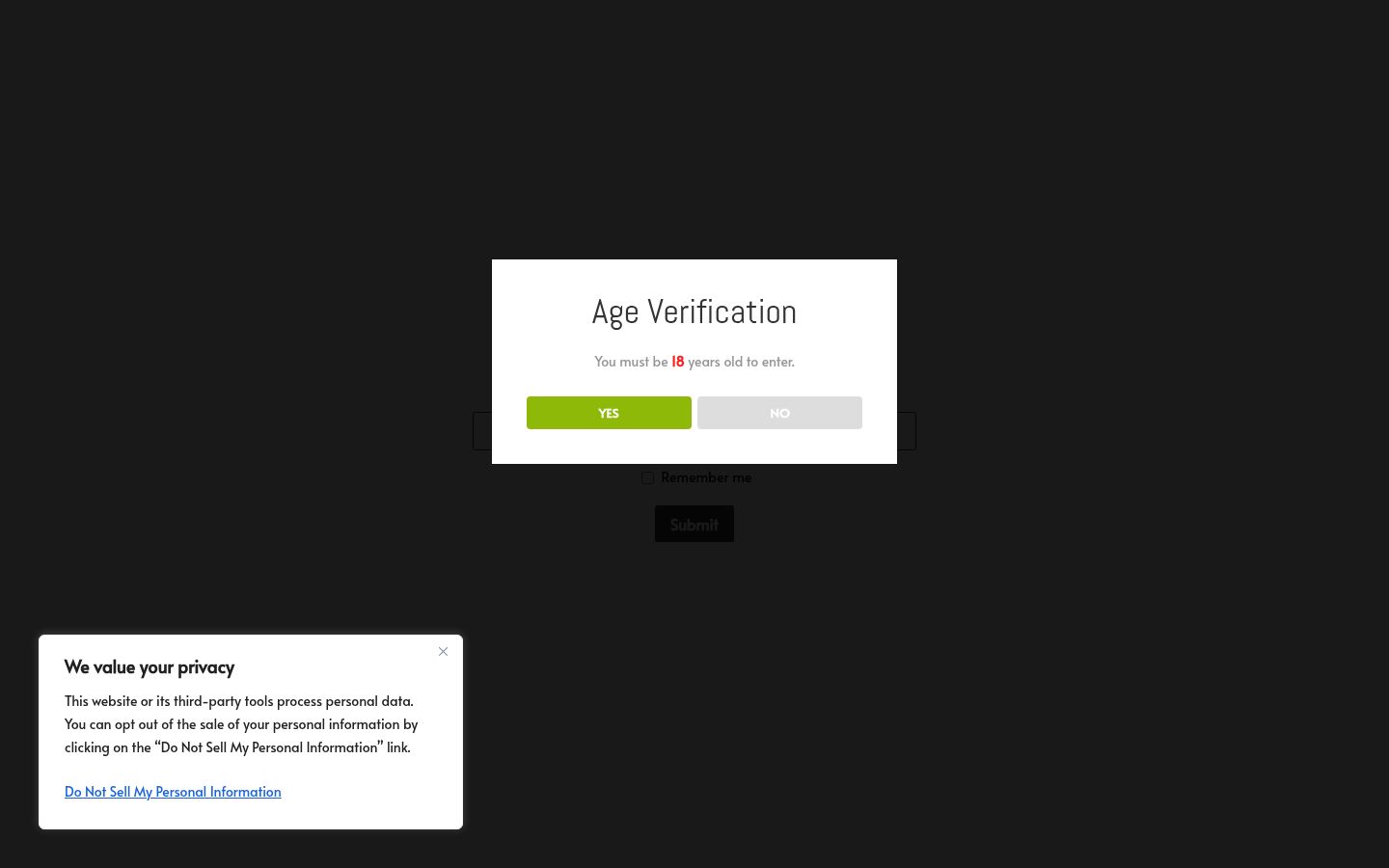Screen dimensions: 1389x868
Task: Open the Do Not Sell My Personal Information link
Action: [173, 792]
